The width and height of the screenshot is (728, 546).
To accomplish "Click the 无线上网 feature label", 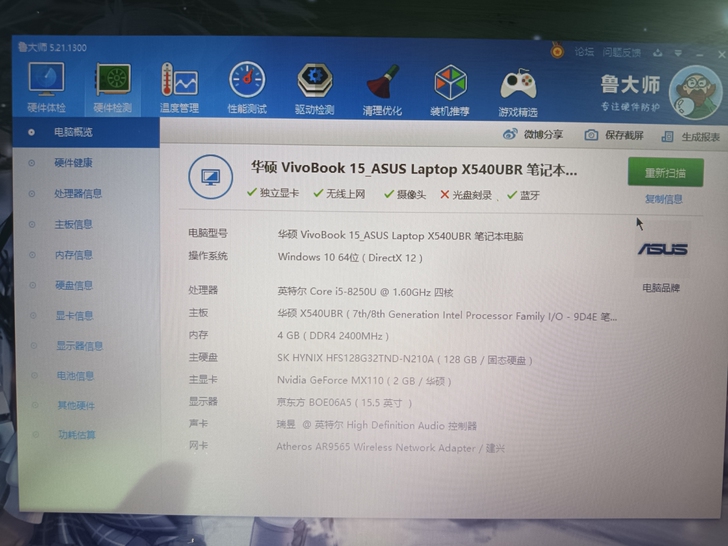I will (x=345, y=194).
